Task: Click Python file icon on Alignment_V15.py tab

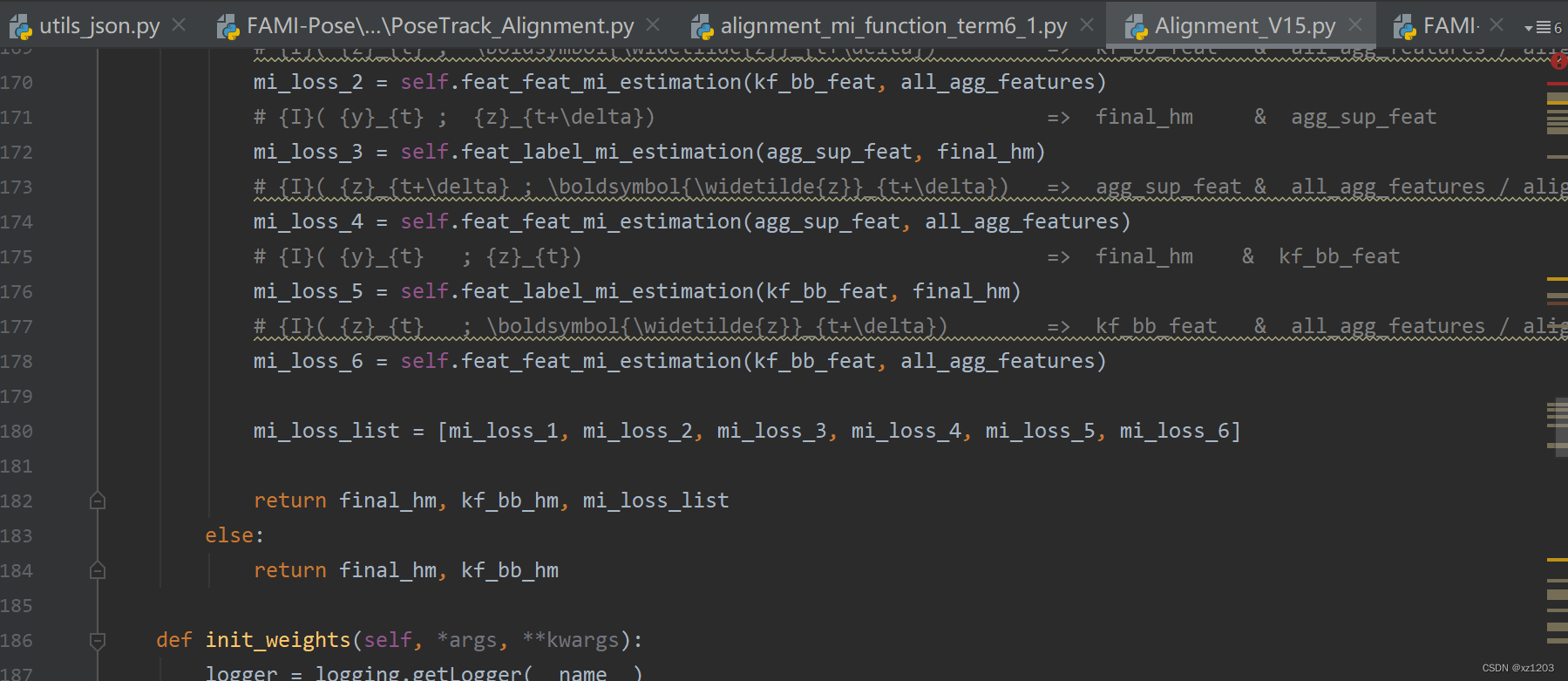Action: [1137, 27]
